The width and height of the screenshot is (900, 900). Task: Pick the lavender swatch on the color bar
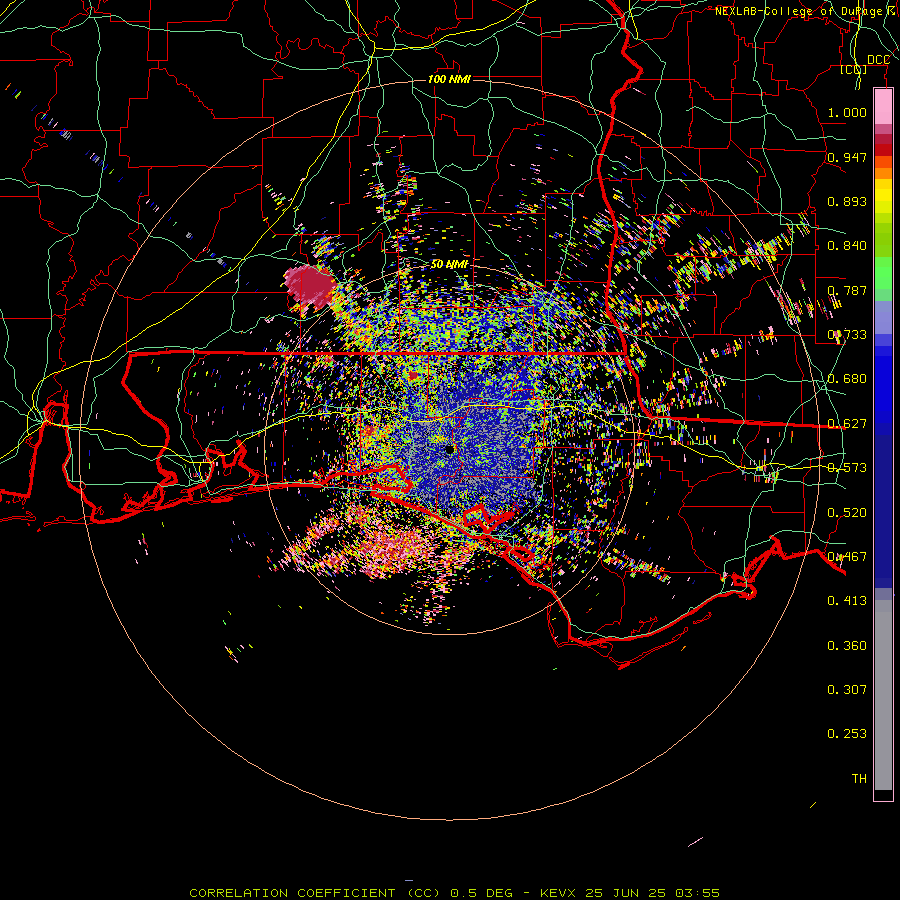[883, 317]
